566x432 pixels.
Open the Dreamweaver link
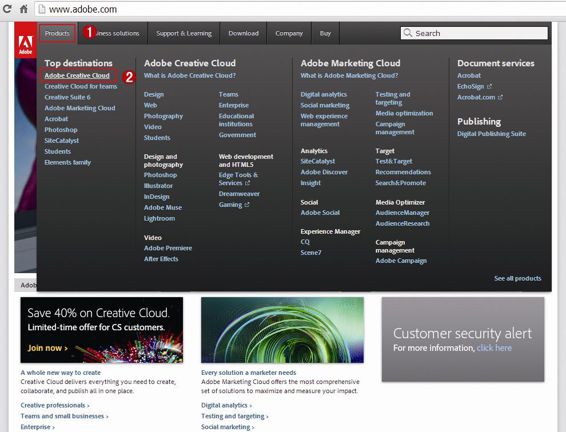(x=239, y=194)
